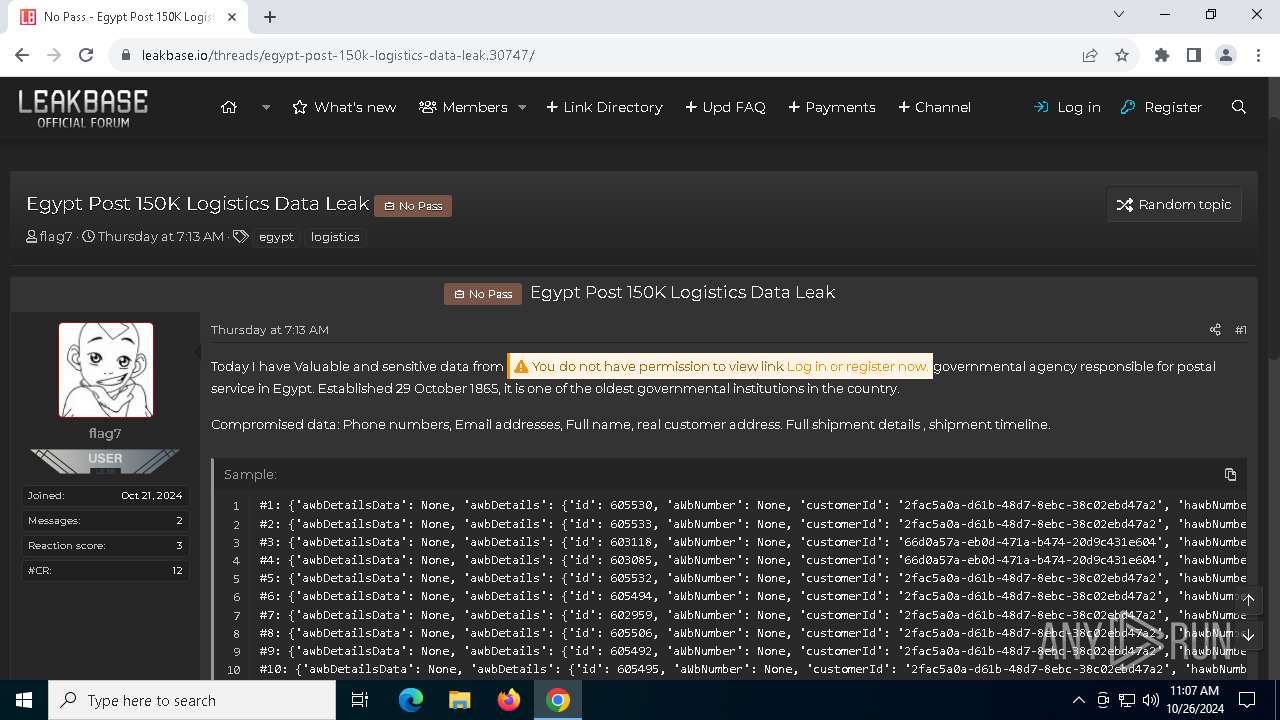The width and height of the screenshot is (1280, 720).
Task: Click the egypt tag
Action: [276, 237]
